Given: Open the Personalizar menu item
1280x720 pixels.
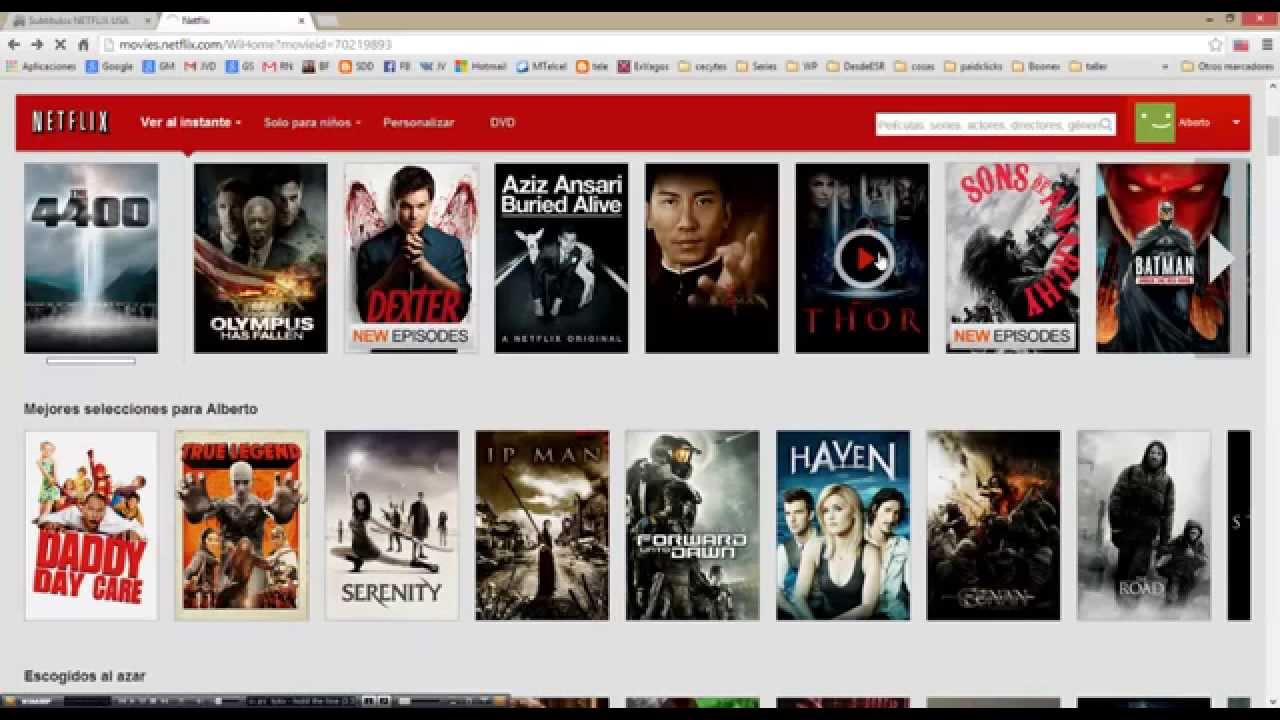Looking at the screenshot, I should pyautogui.click(x=419, y=122).
